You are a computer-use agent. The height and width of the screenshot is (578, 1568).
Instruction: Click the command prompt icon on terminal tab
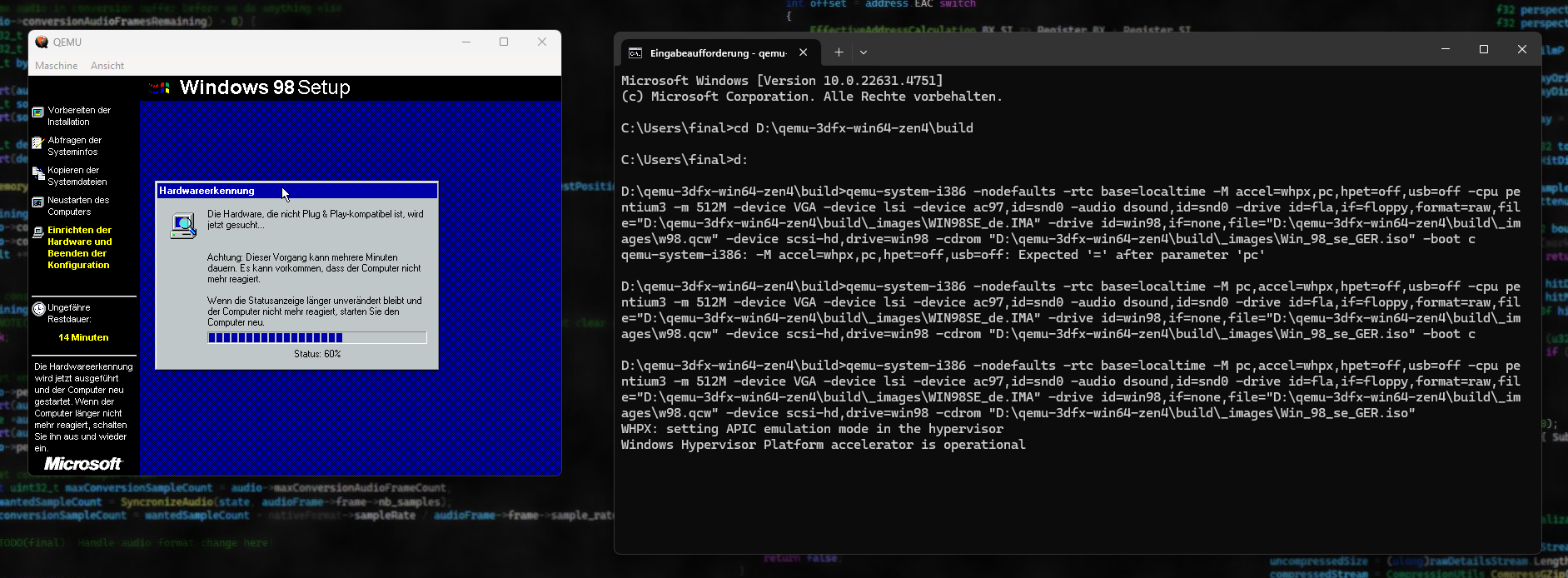[635, 52]
